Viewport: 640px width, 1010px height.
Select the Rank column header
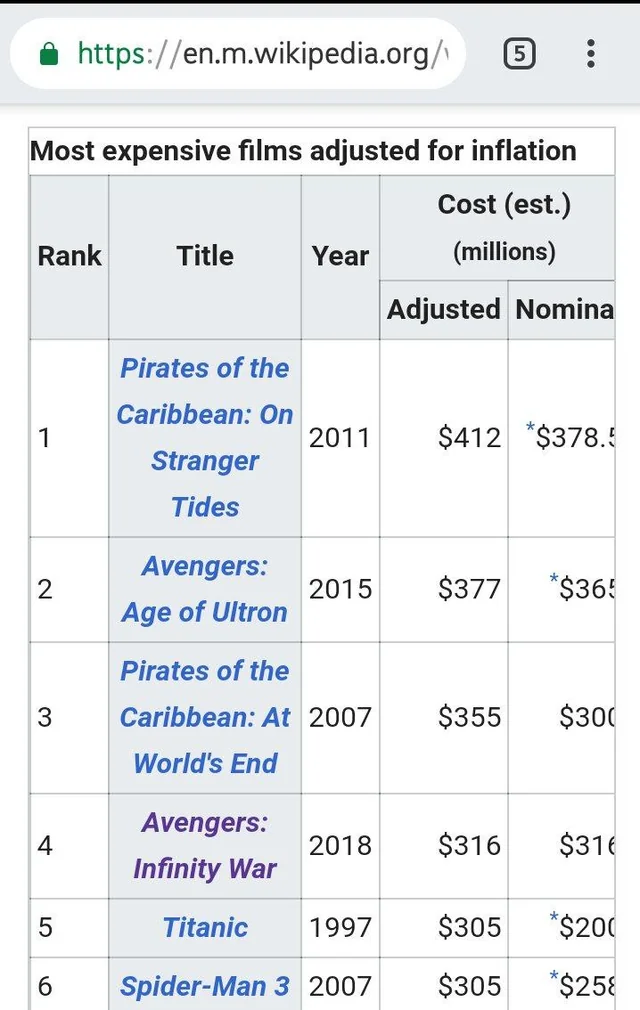click(x=68, y=255)
